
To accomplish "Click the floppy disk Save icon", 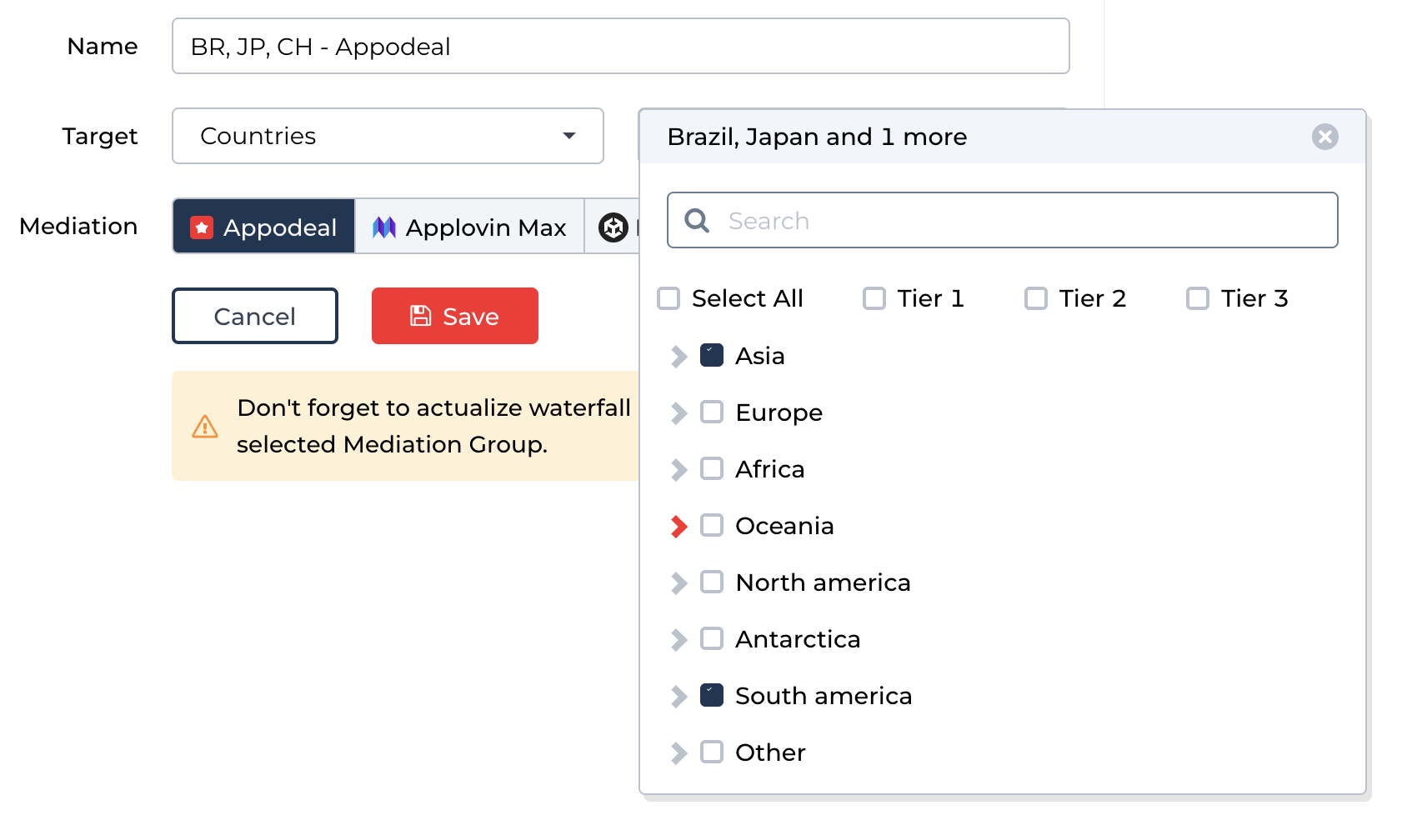I will (x=421, y=316).
